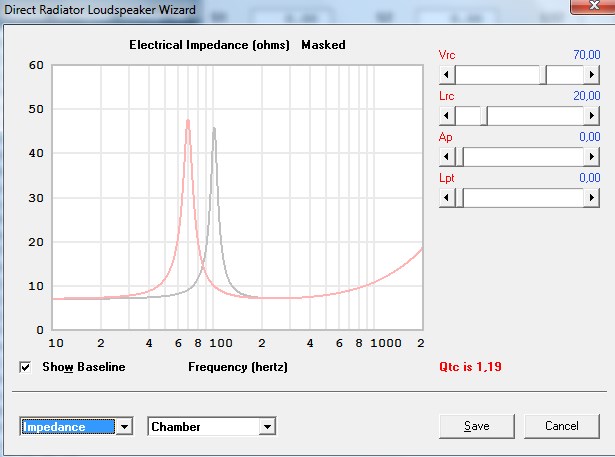The image size is (615, 457).
Task: Click the Show Baseline label text
Action: tap(84, 367)
